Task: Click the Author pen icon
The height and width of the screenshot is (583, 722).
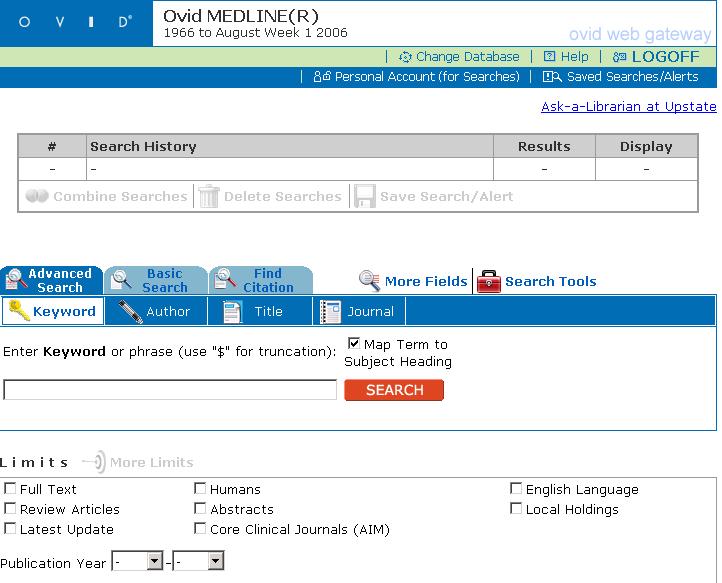Action: (130, 311)
